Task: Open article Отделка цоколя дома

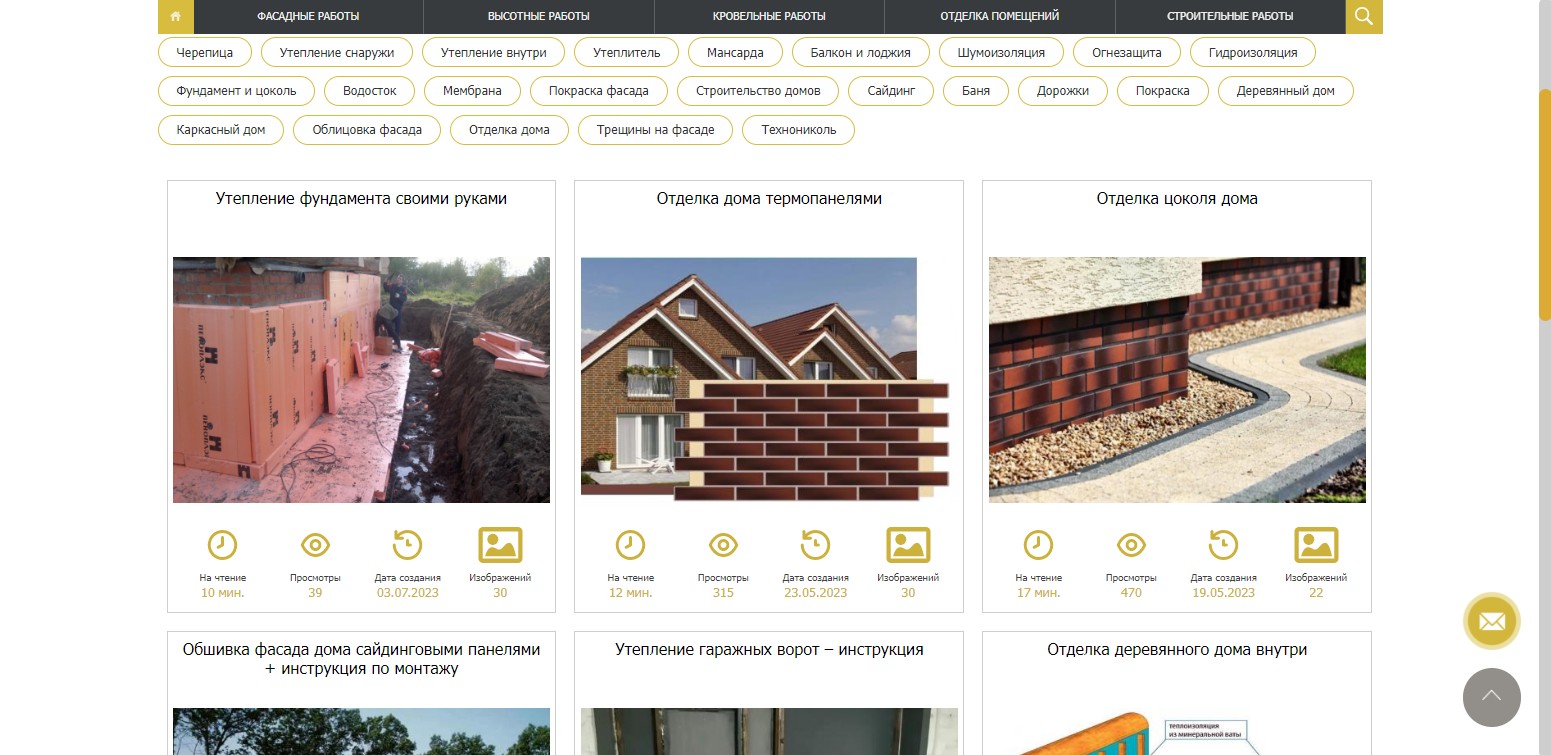Action: (x=1177, y=199)
